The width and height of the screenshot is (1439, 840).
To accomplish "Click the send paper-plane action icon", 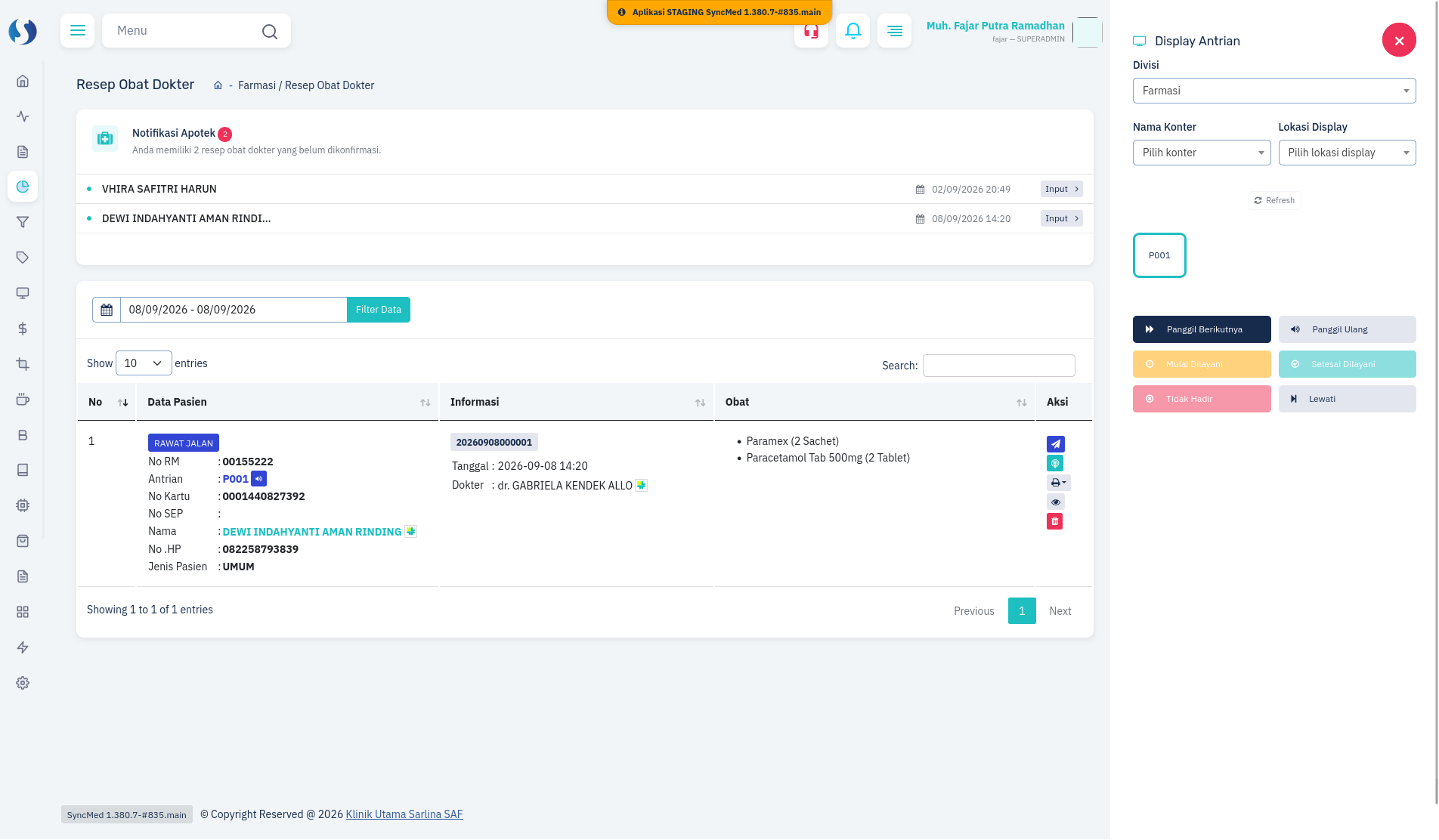I will [1055, 444].
